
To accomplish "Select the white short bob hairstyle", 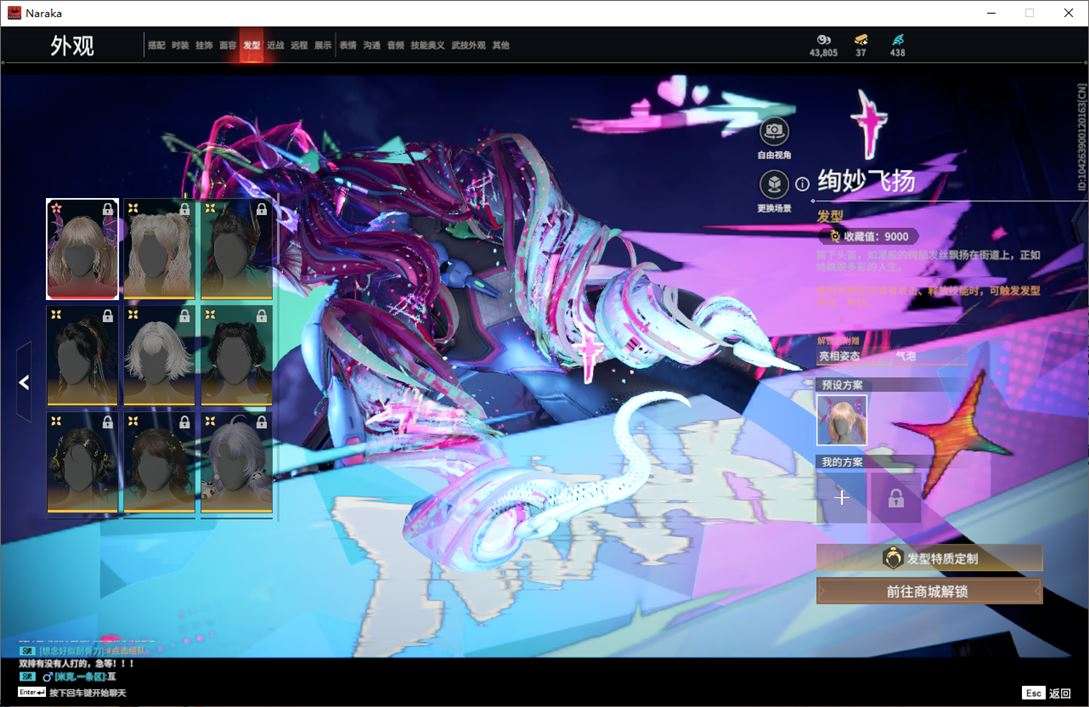I will 159,356.
